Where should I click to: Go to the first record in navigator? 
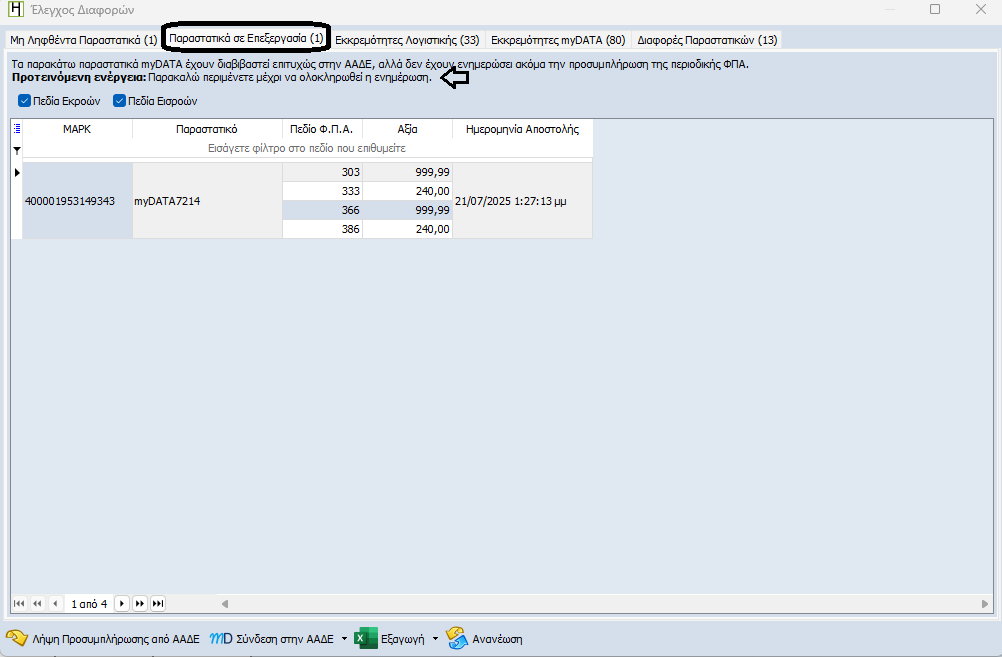19,603
